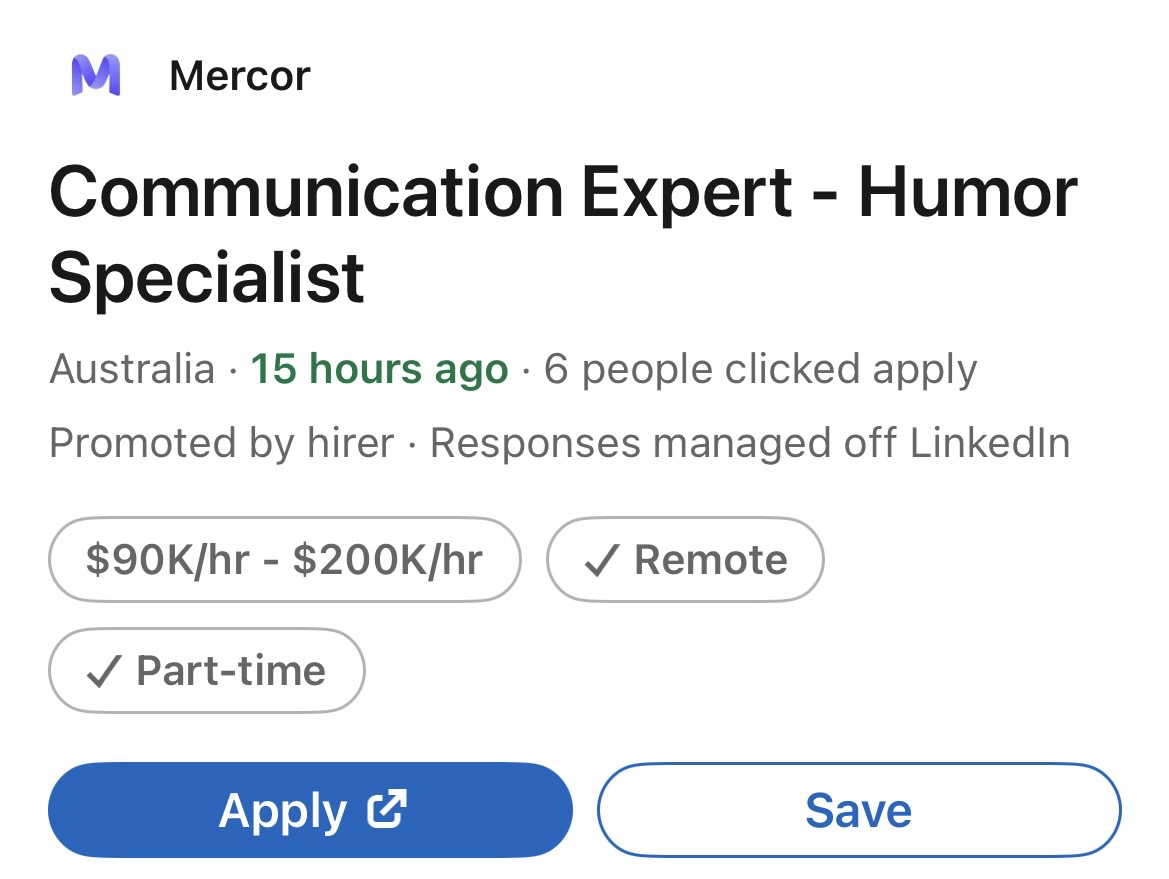Click the Mercor company logo icon

click(96, 75)
